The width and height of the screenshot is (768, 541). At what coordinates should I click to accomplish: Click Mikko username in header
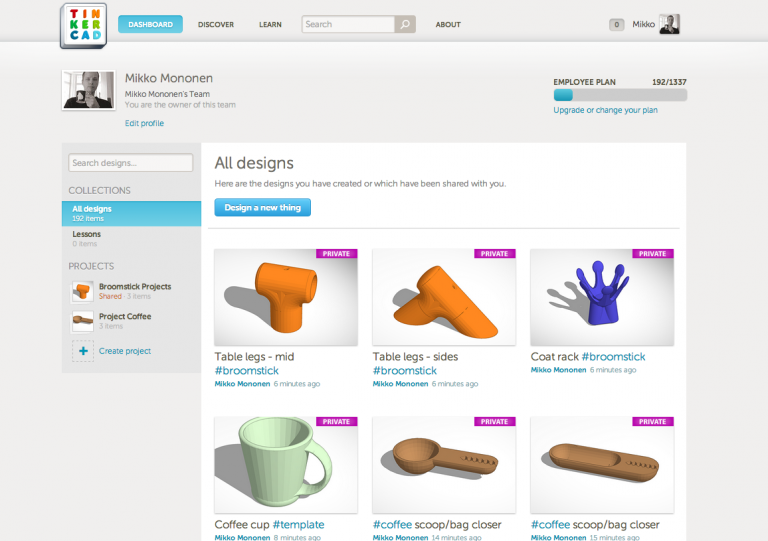pos(643,24)
